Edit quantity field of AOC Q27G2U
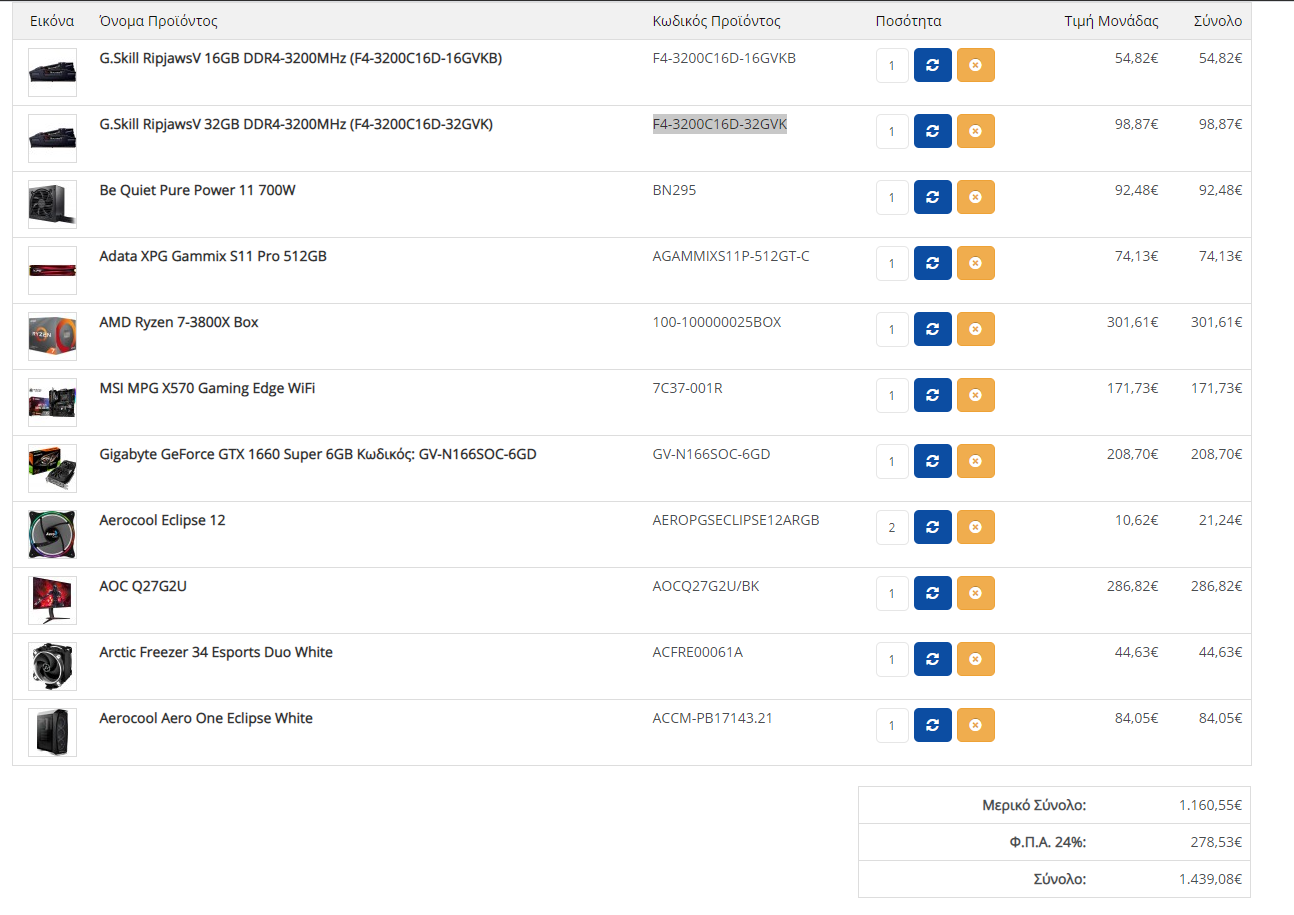The width and height of the screenshot is (1294, 915). pyautogui.click(x=892, y=594)
